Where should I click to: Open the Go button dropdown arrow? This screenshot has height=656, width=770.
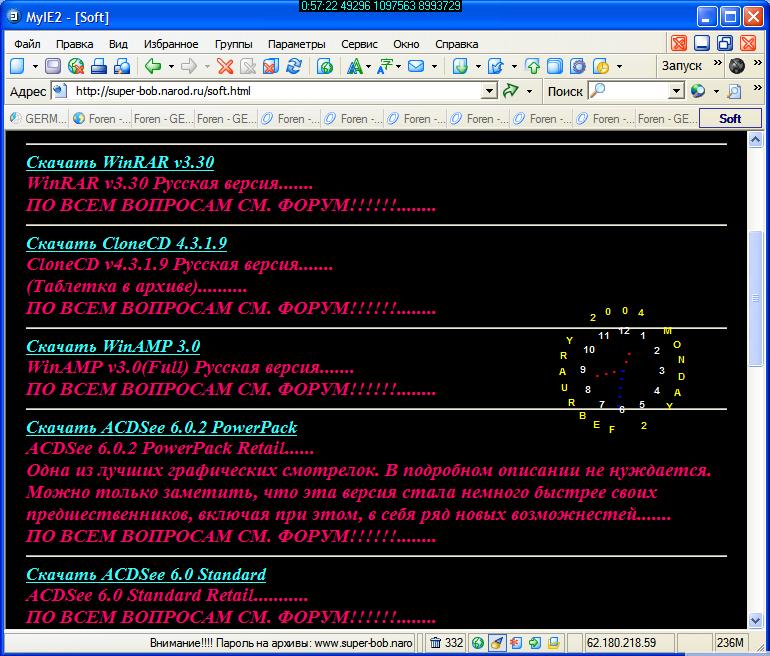tap(529, 91)
